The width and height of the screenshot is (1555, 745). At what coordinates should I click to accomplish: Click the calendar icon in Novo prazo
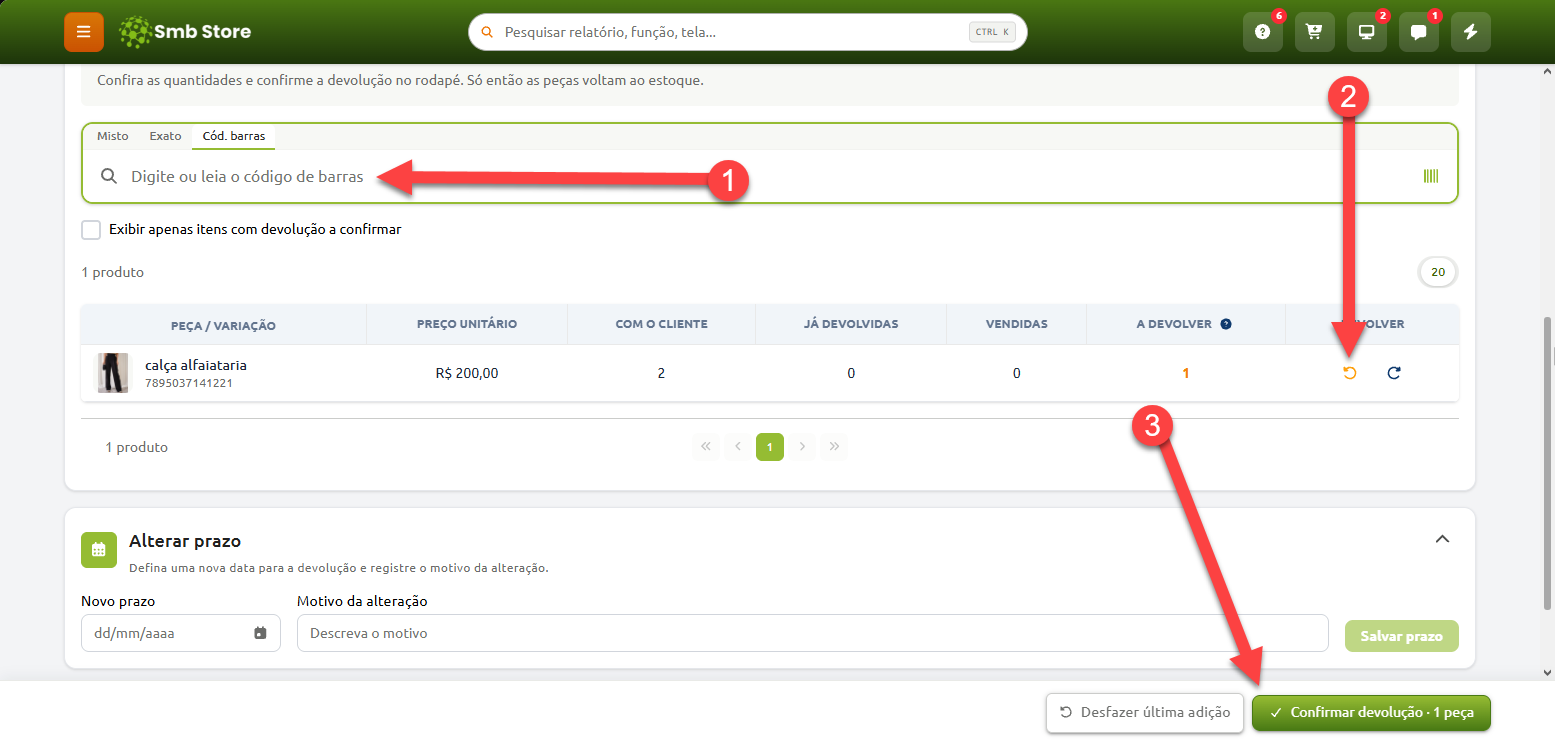pyautogui.click(x=260, y=633)
